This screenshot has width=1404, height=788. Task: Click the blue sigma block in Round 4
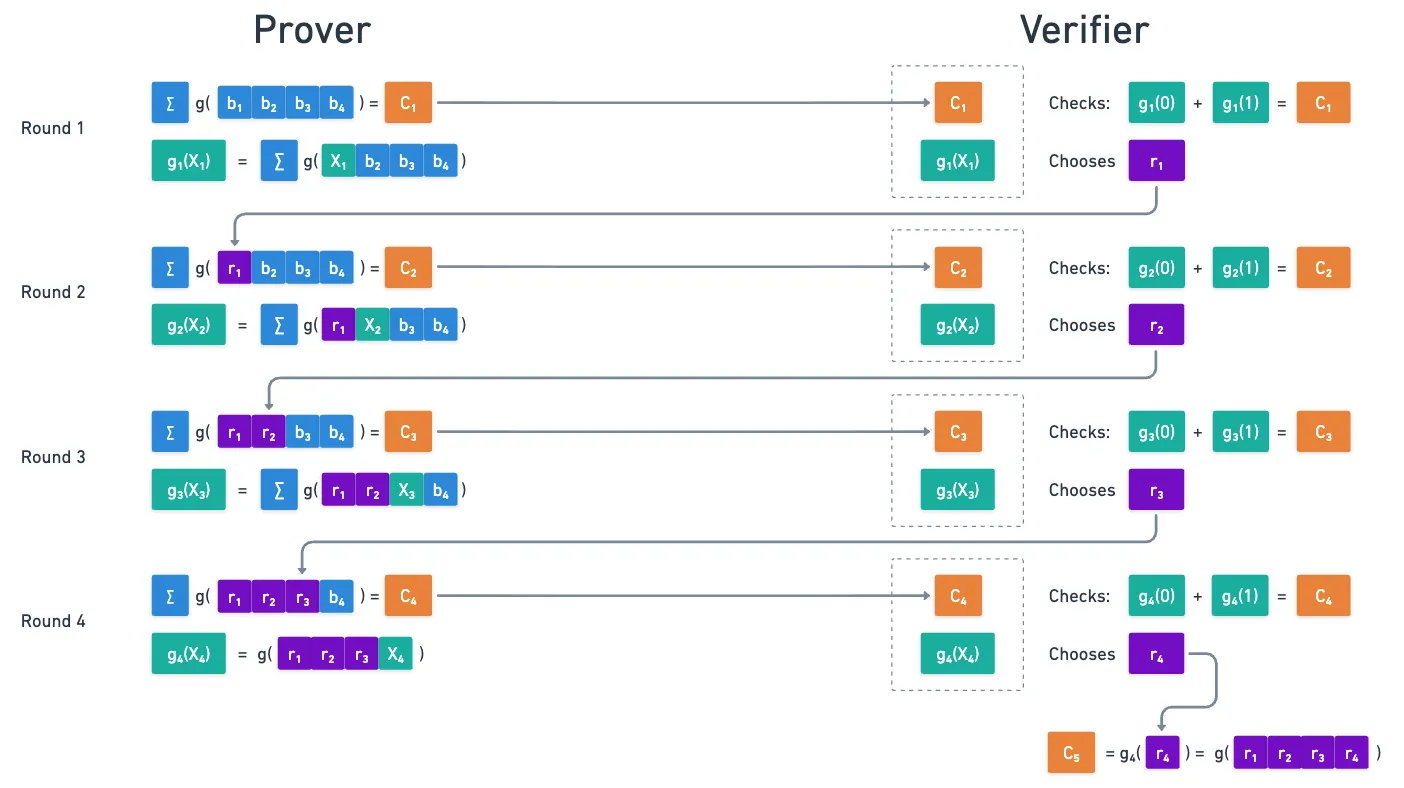point(170,596)
